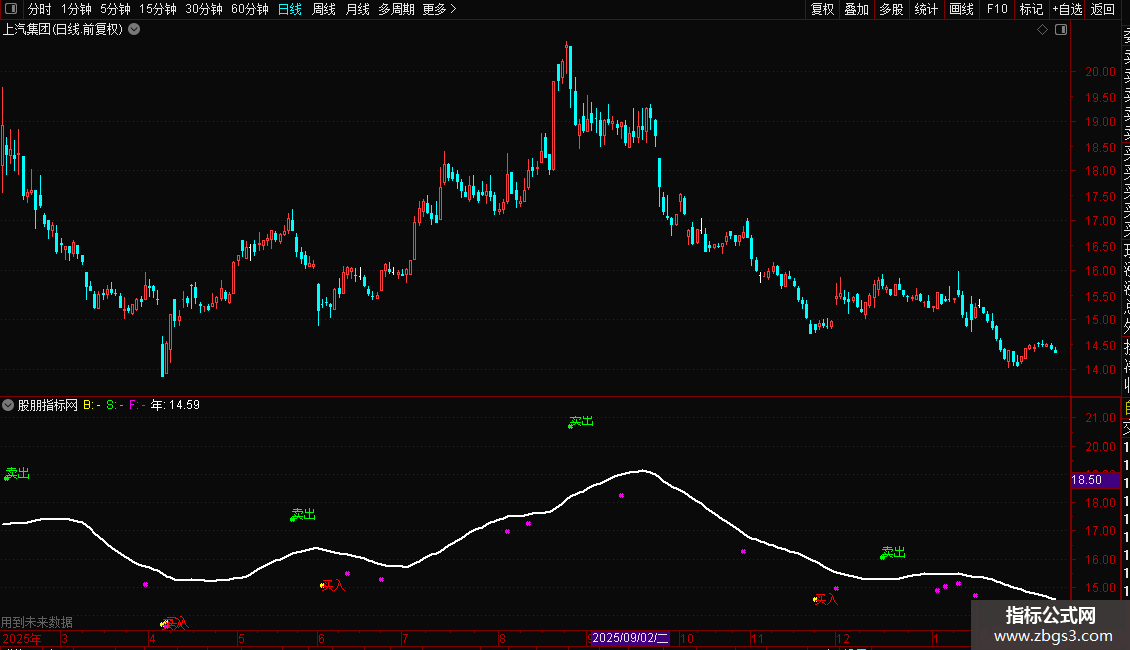
Task: Switch to 分时 intraday view
Action: tap(40, 9)
